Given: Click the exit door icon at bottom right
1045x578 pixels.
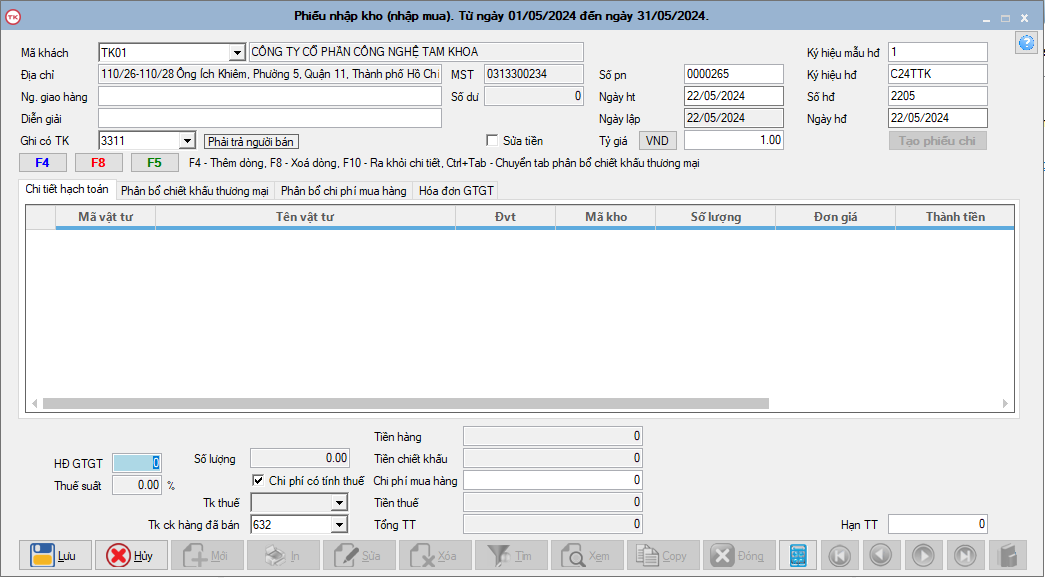Looking at the screenshot, I should (1007, 555).
